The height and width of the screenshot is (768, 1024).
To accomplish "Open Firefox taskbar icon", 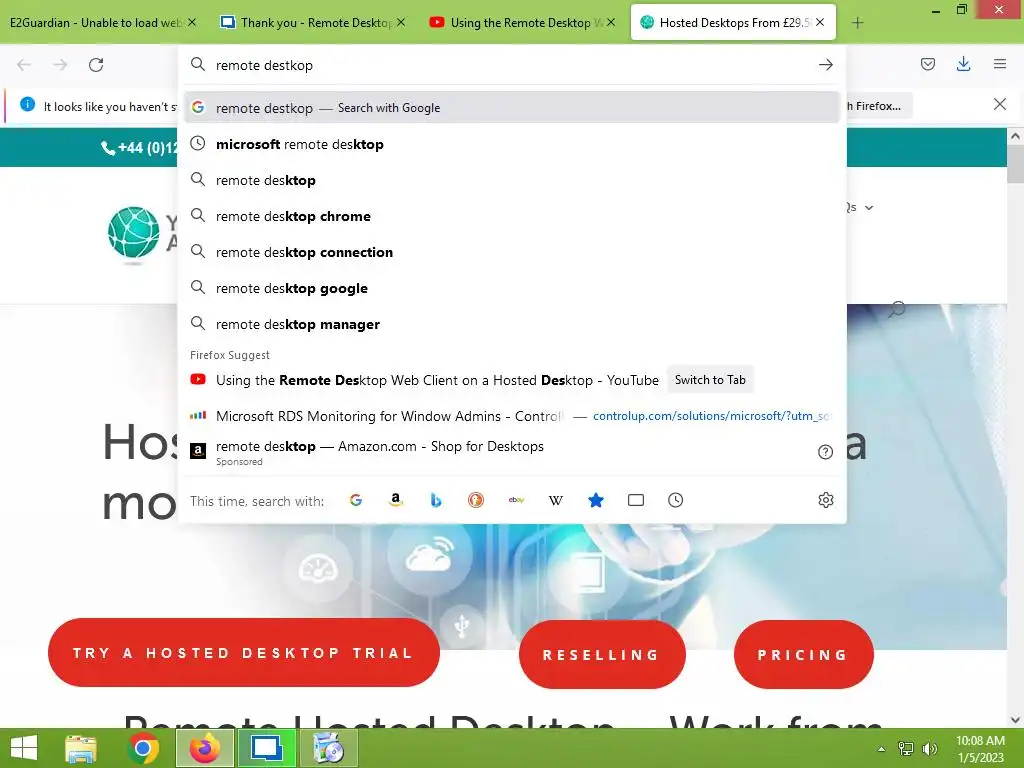I will [204, 748].
